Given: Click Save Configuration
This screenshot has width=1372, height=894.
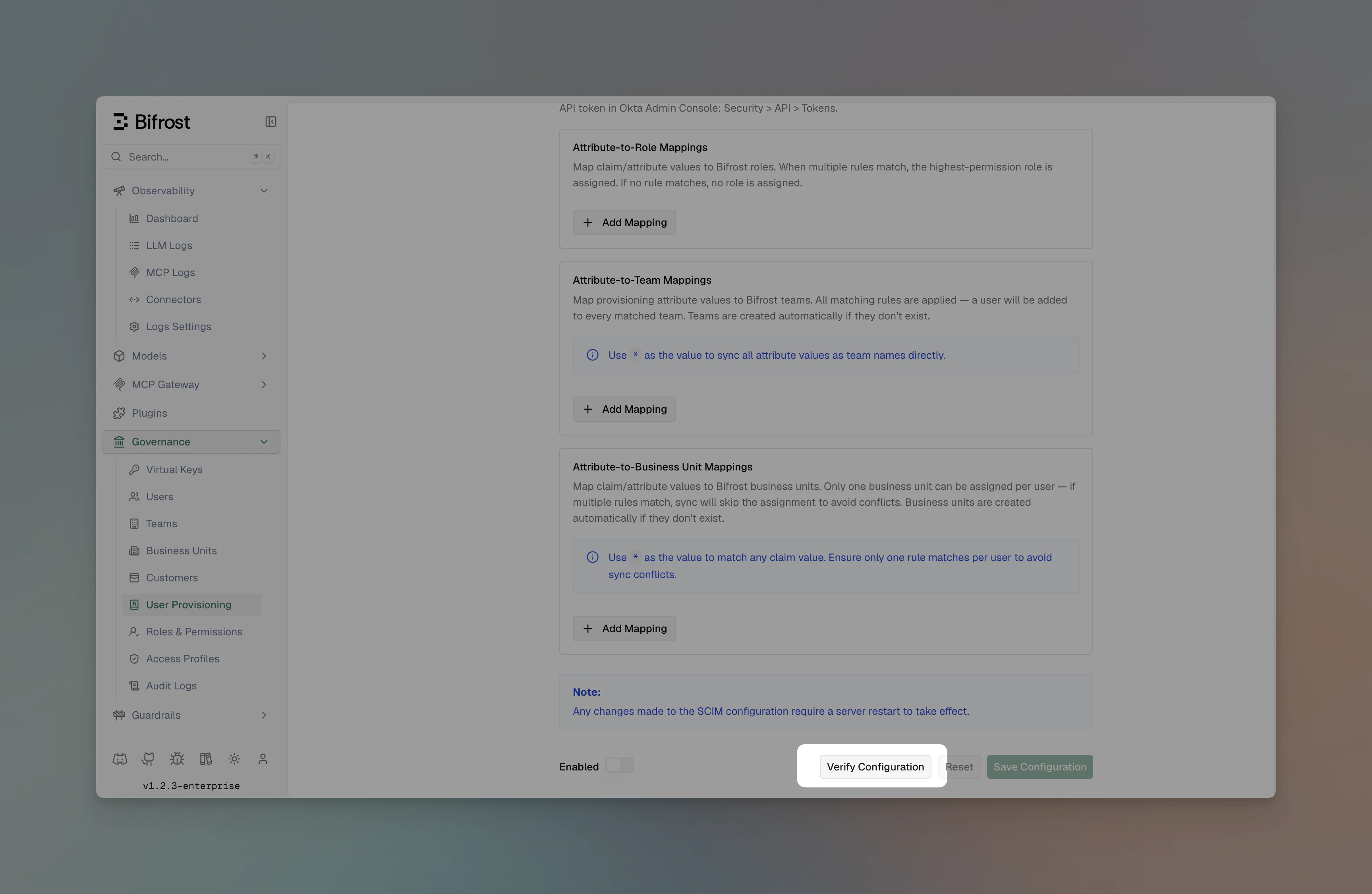Looking at the screenshot, I should tap(1040, 766).
